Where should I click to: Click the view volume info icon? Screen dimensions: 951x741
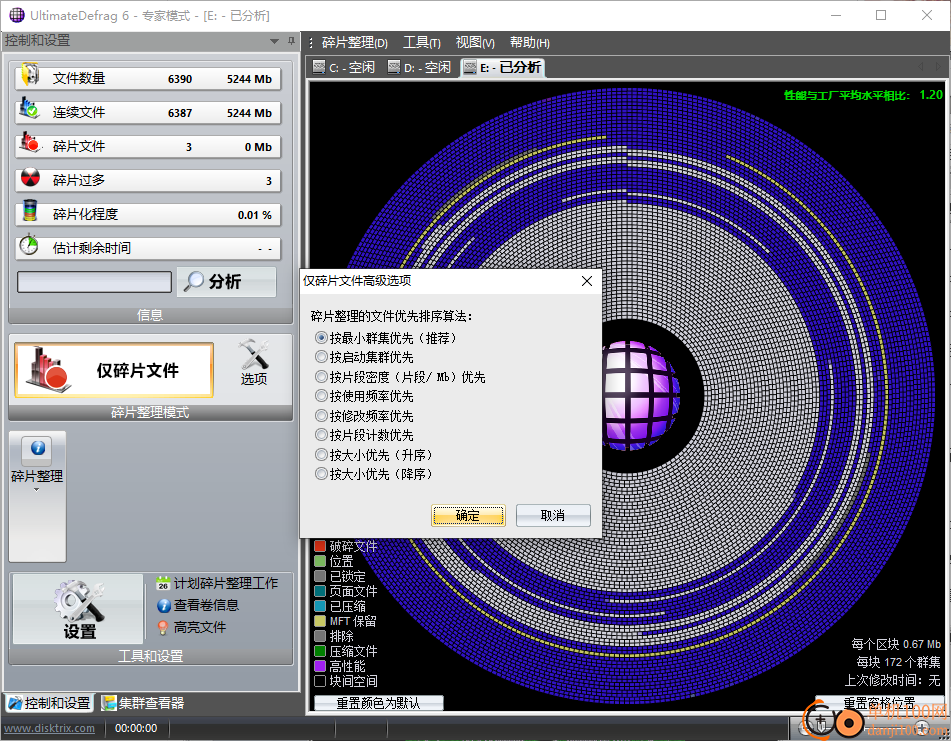(163, 605)
